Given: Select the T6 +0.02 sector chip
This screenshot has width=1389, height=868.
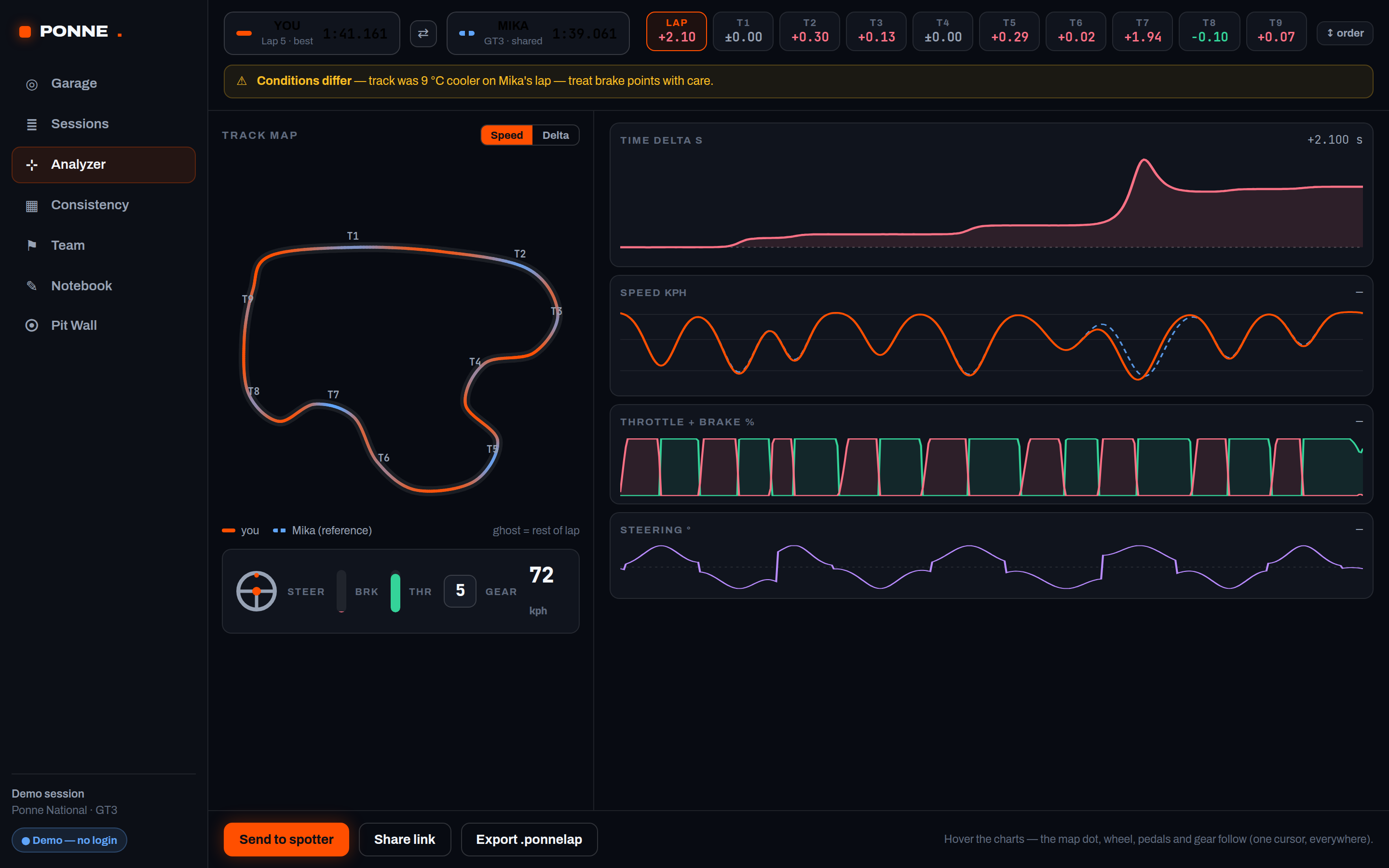Looking at the screenshot, I should pos(1076,31).
